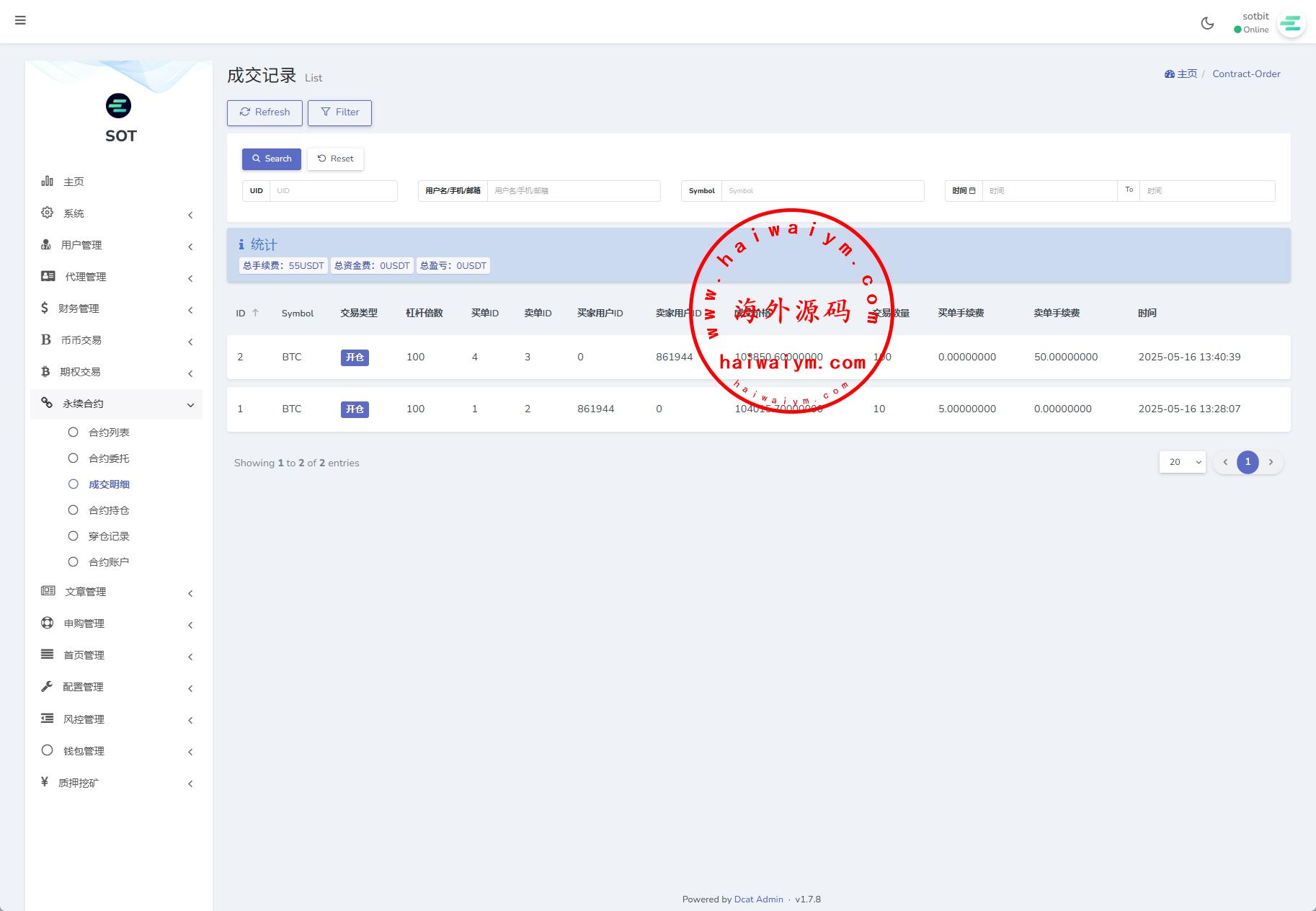Open the page size dropdown

point(1182,462)
